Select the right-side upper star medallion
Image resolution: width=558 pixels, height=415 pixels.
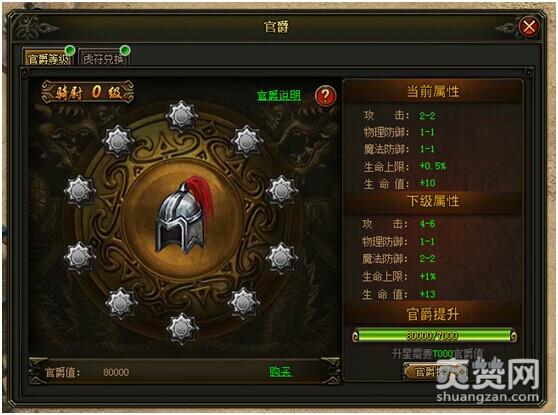point(281,191)
